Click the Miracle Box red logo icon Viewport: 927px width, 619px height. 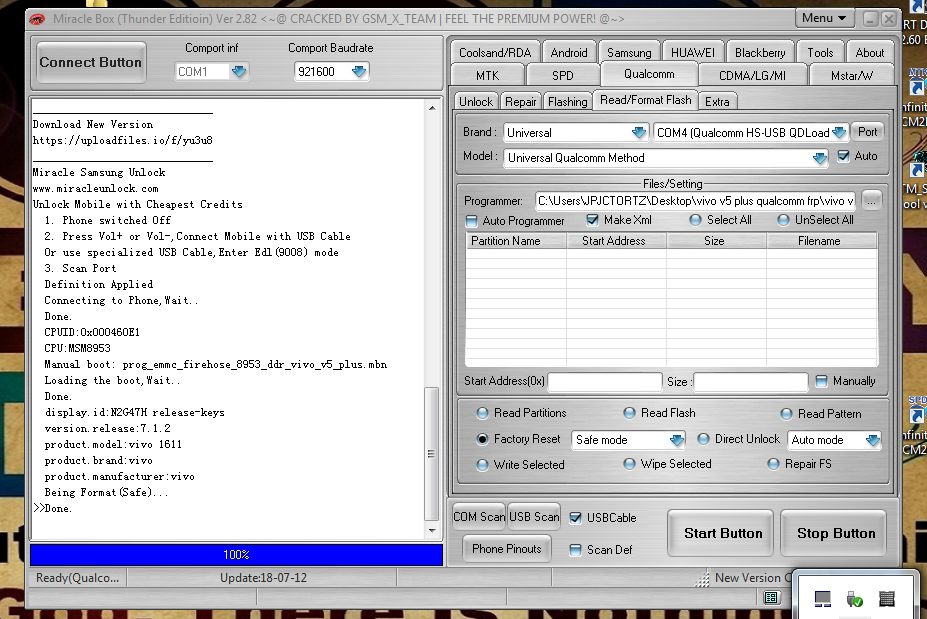click(x=37, y=19)
